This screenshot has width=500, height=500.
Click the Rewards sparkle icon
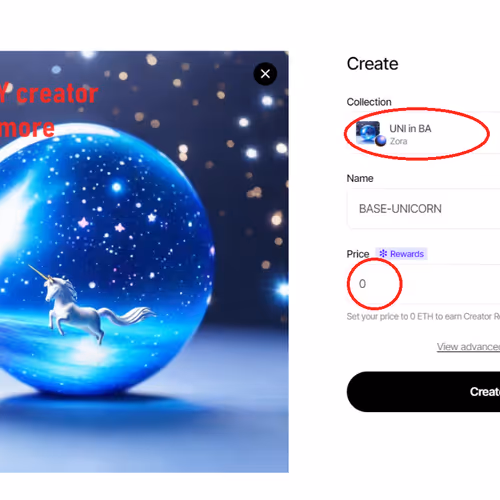point(383,254)
